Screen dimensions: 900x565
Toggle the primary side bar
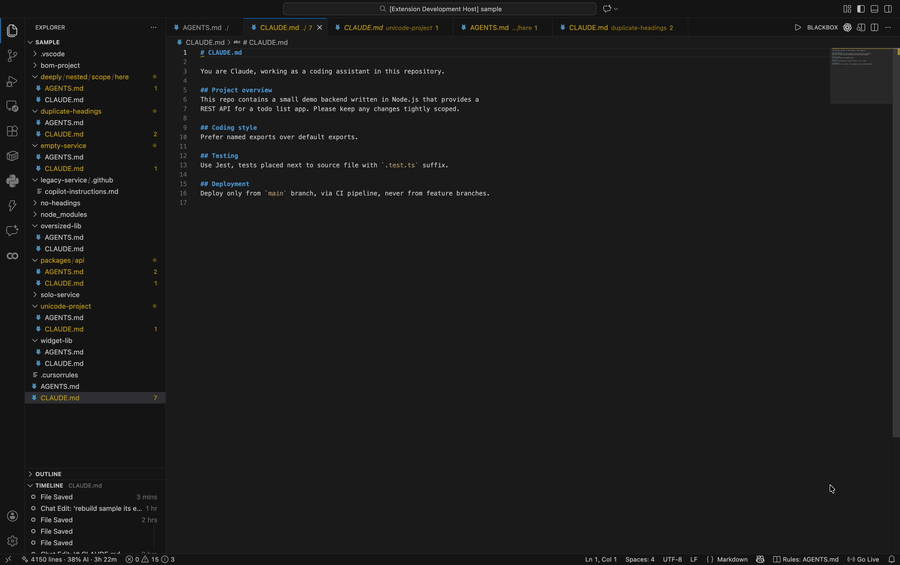coord(861,9)
